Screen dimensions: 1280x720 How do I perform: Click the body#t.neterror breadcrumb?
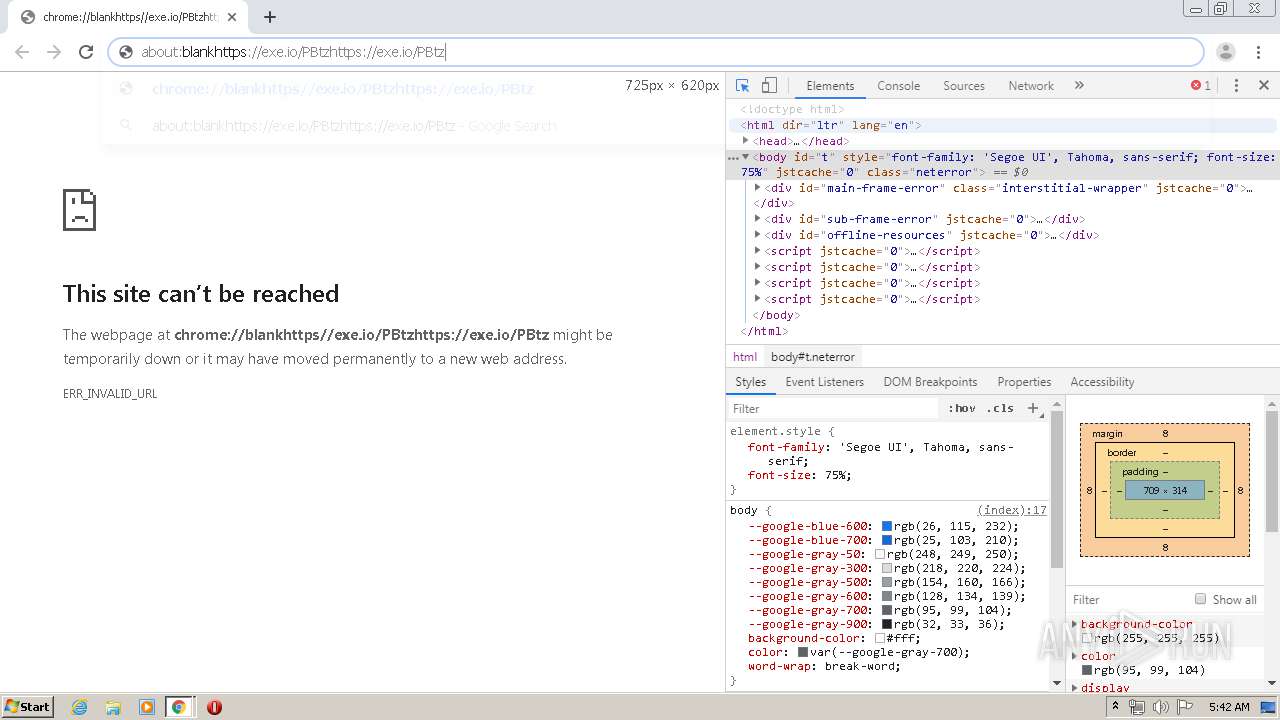click(x=813, y=357)
